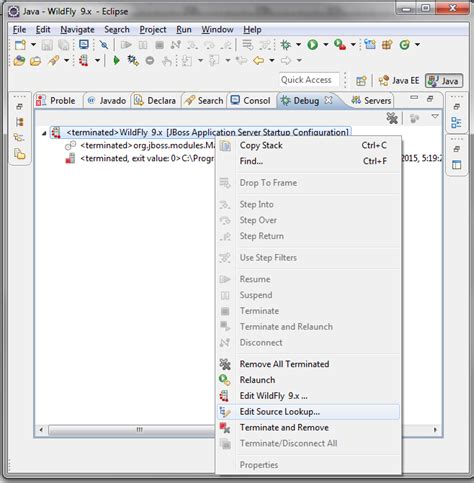Click the Run External Tools icon

point(340,44)
